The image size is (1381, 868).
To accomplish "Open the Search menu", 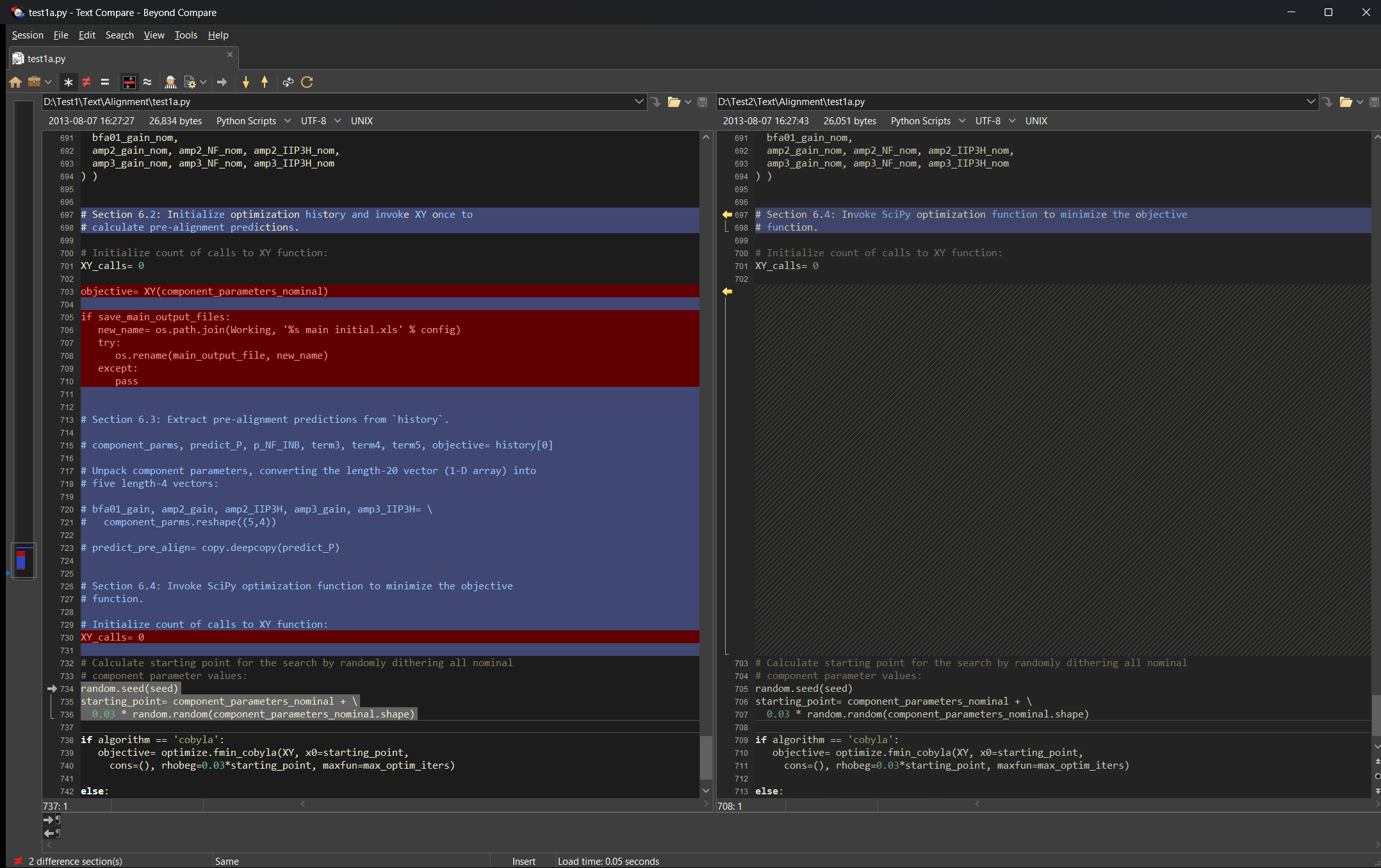I will click(120, 35).
